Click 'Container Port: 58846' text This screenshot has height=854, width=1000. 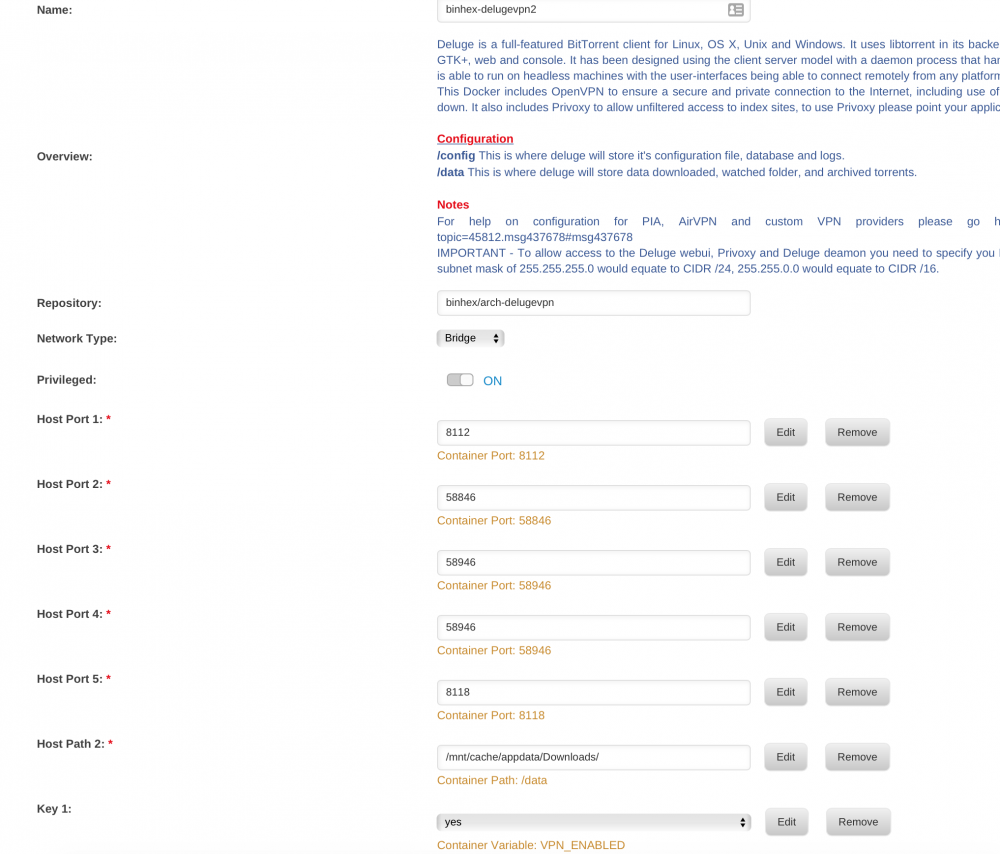tap(494, 521)
